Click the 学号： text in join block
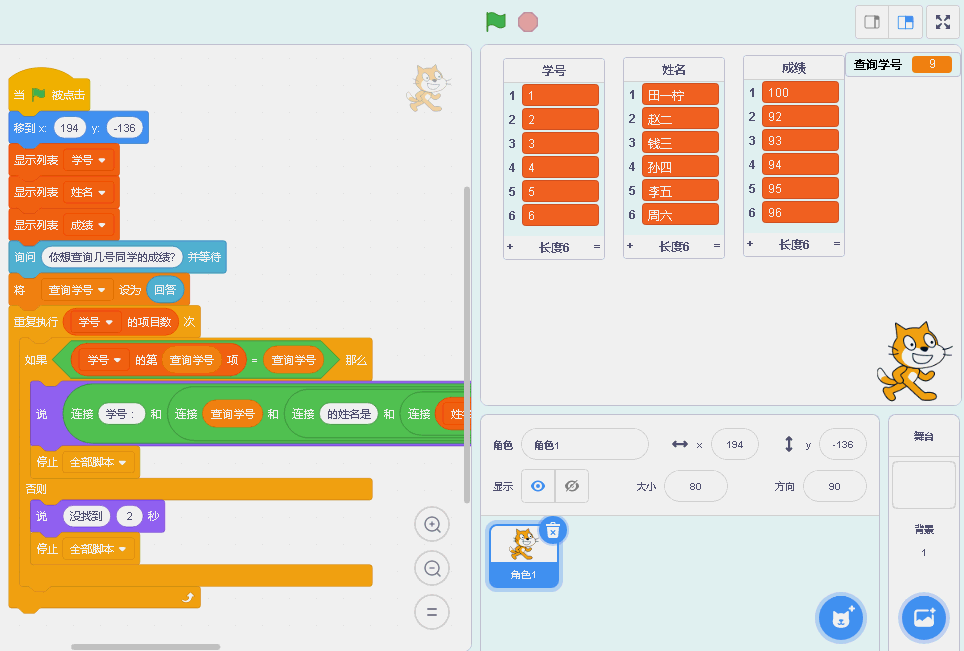964x651 pixels. 121,414
